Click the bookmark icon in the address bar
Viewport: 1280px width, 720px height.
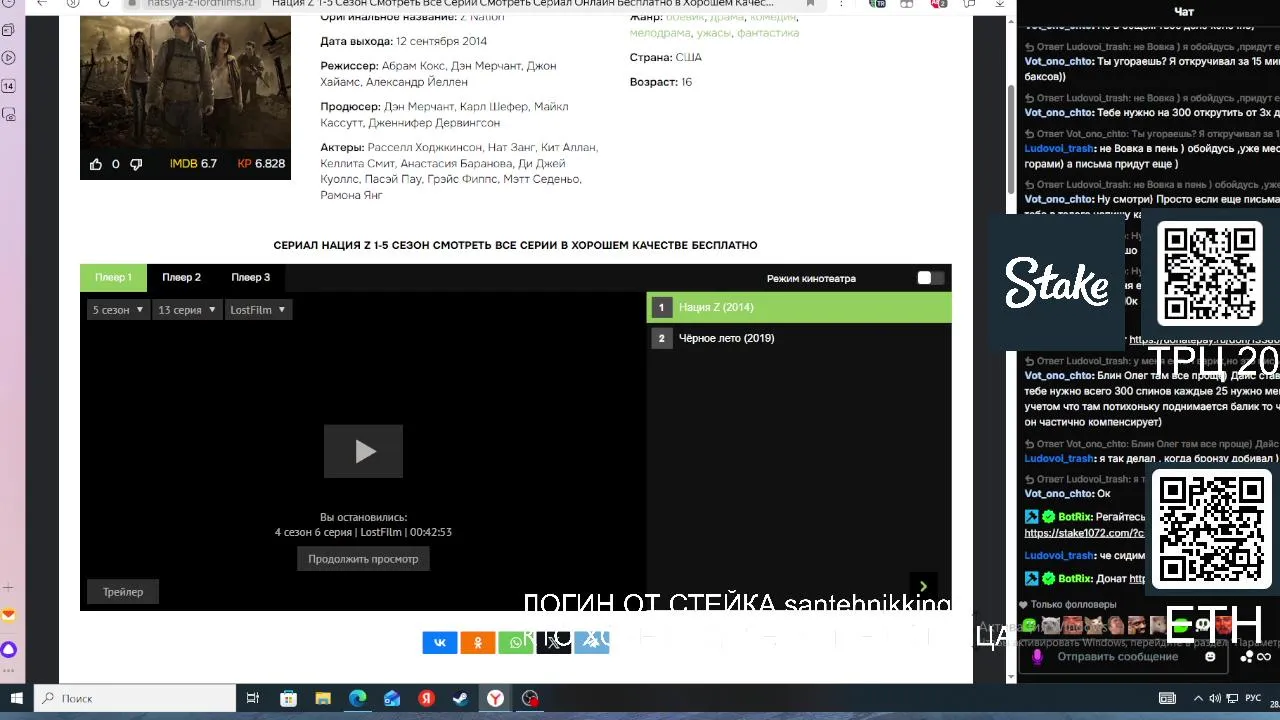coord(810,4)
